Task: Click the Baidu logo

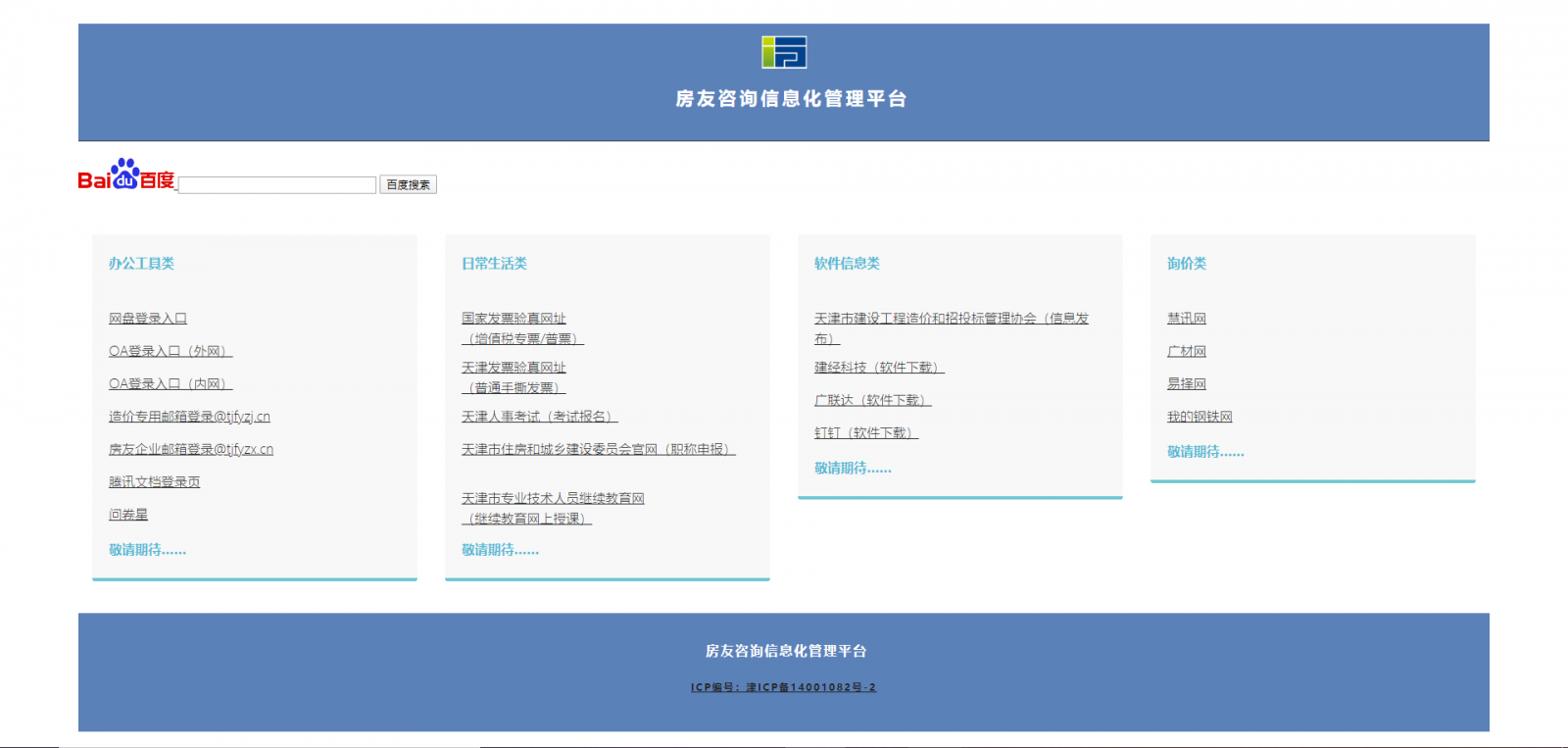Action: click(x=125, y=175)
